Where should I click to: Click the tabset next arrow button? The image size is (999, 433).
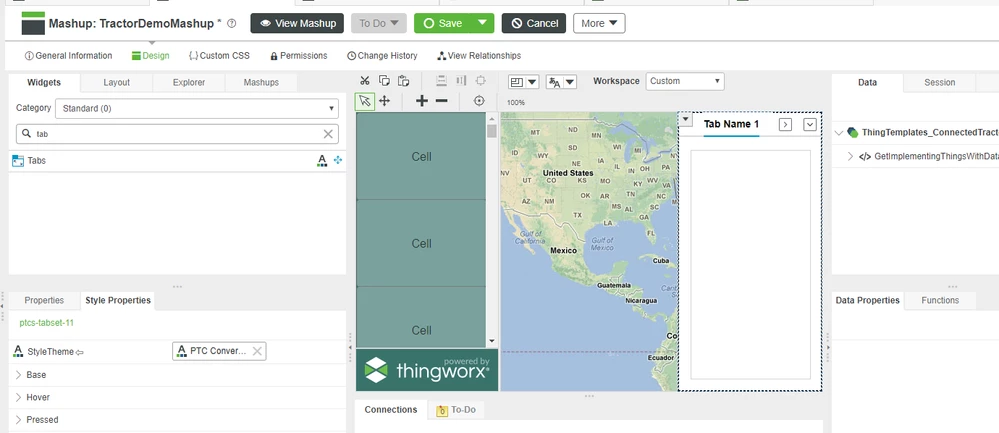pyautogui.click(x=786, y=125)
